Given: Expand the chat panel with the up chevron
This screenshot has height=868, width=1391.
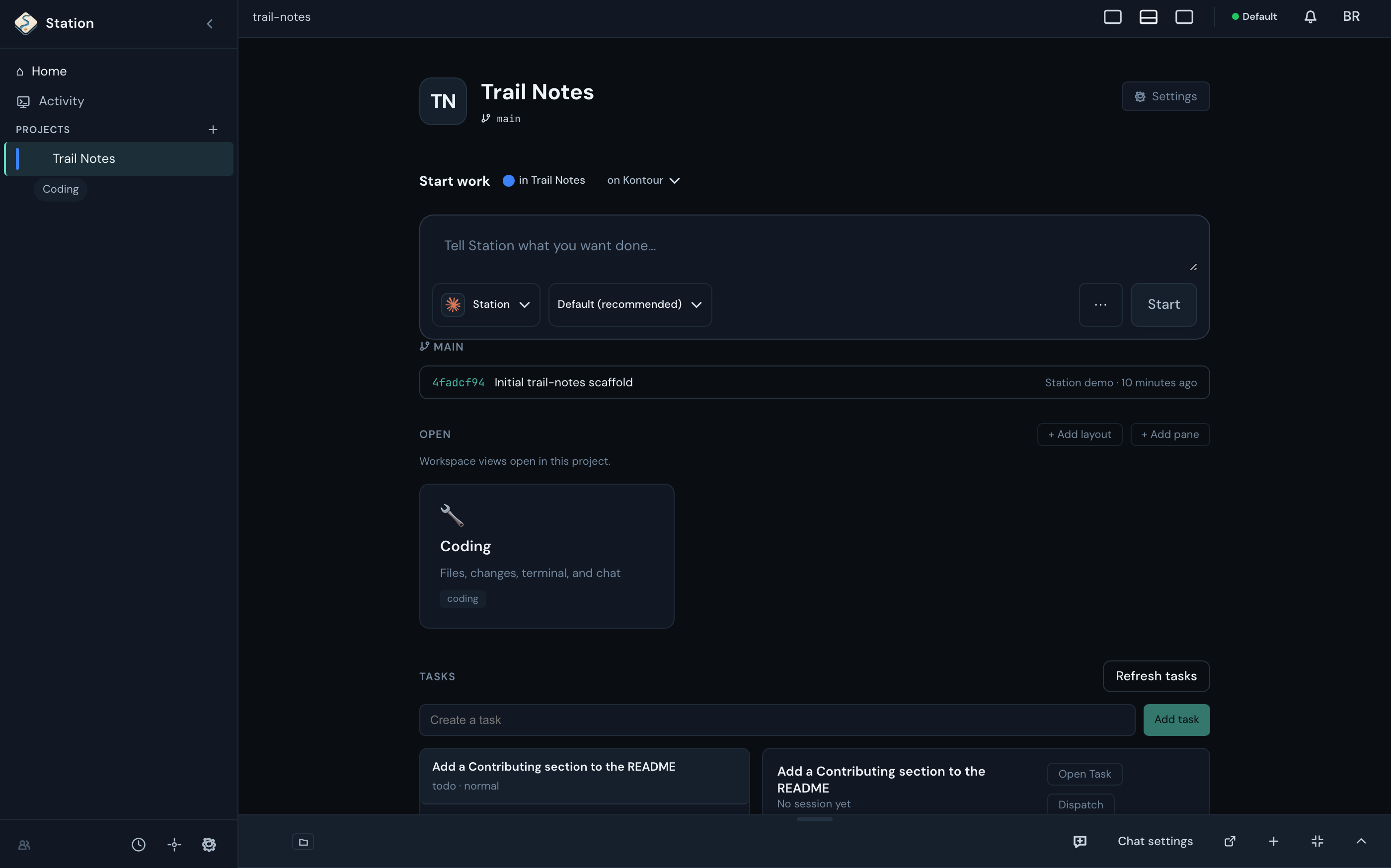Looking at the screenshot, I should point(1361,841).
